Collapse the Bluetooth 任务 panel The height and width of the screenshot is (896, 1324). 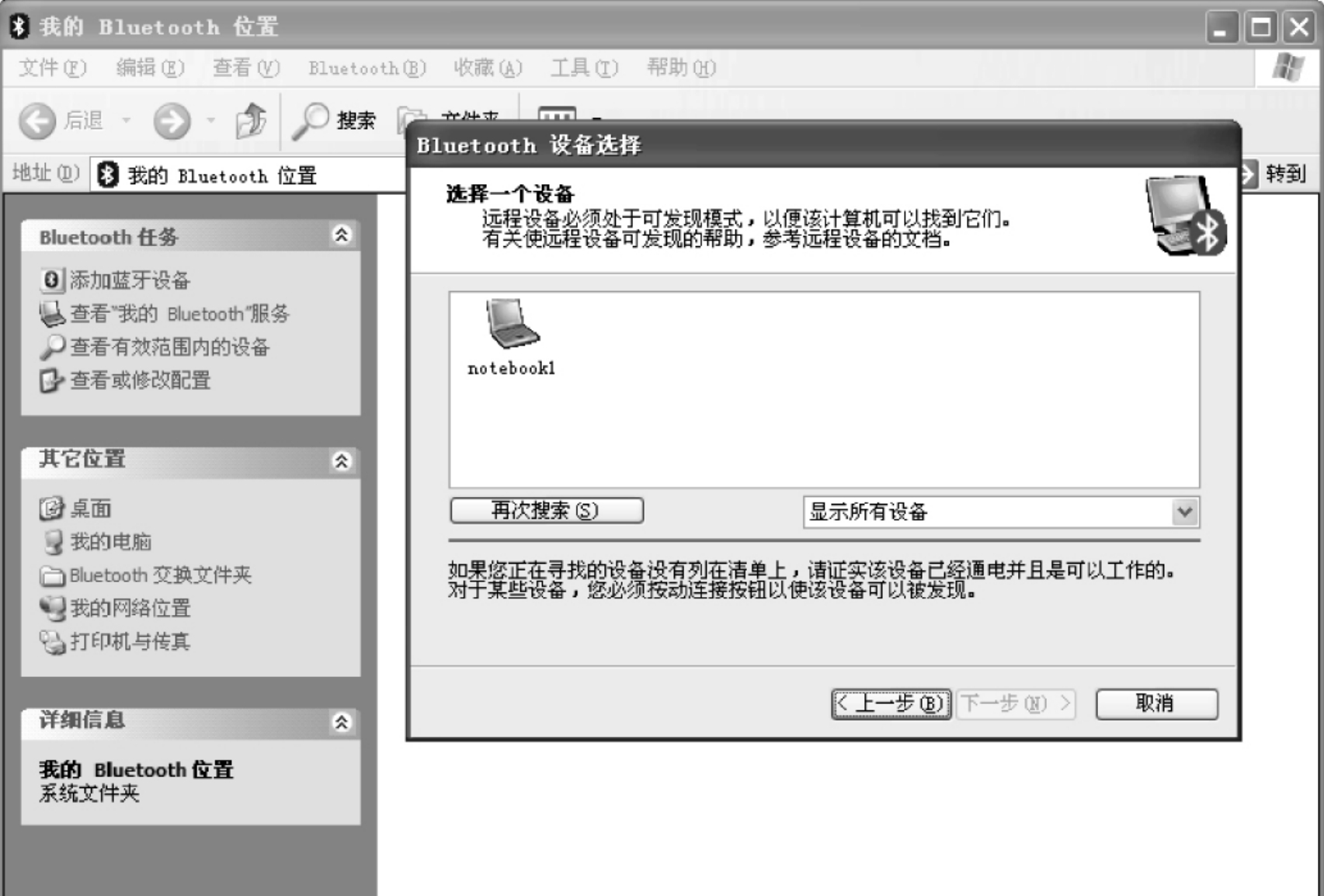click(341, 234)
